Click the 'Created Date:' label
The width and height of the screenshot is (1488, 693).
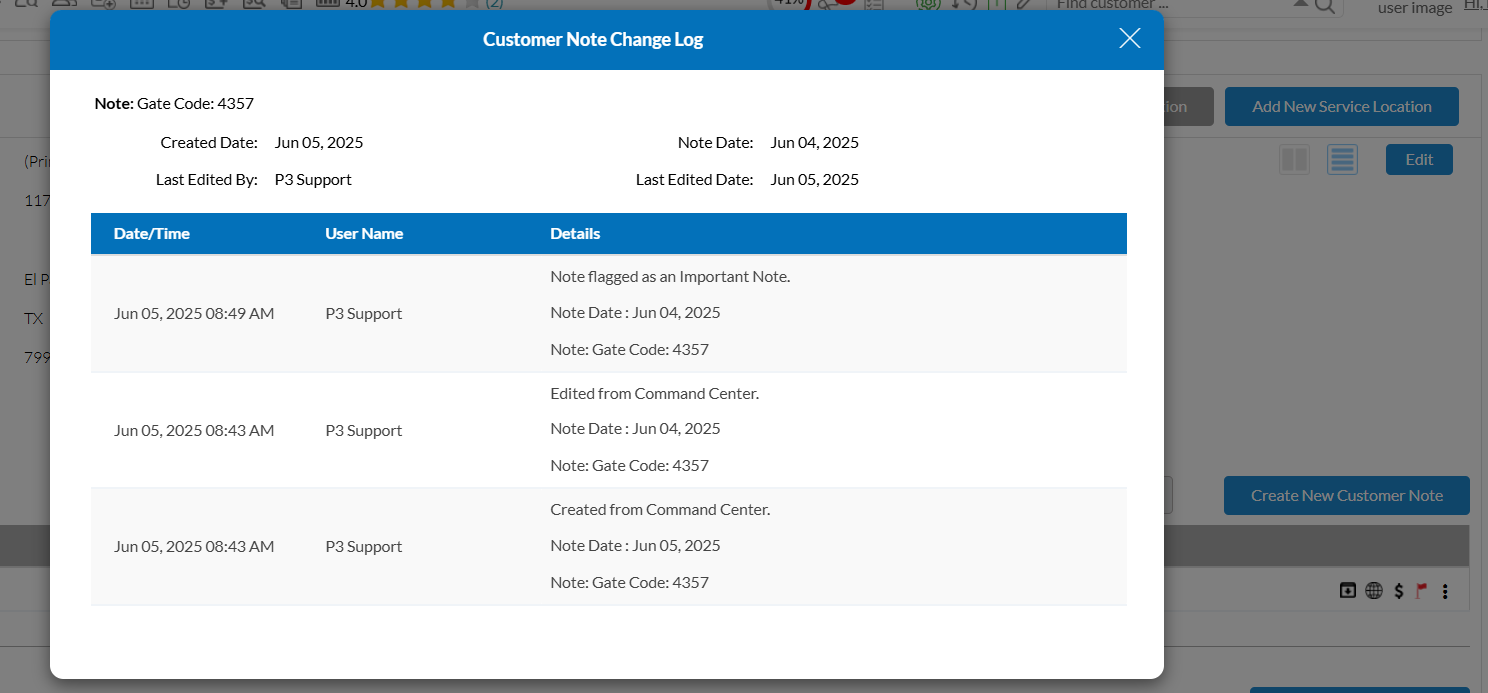pos(209,142)
